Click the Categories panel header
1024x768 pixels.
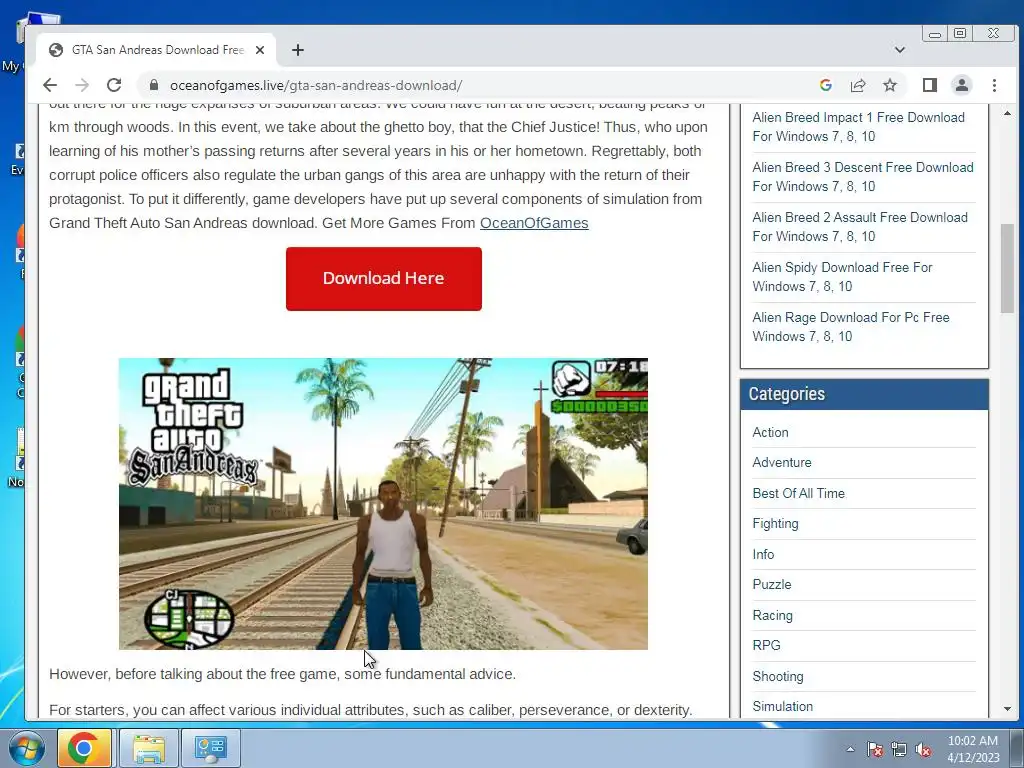tap(864, 394)
